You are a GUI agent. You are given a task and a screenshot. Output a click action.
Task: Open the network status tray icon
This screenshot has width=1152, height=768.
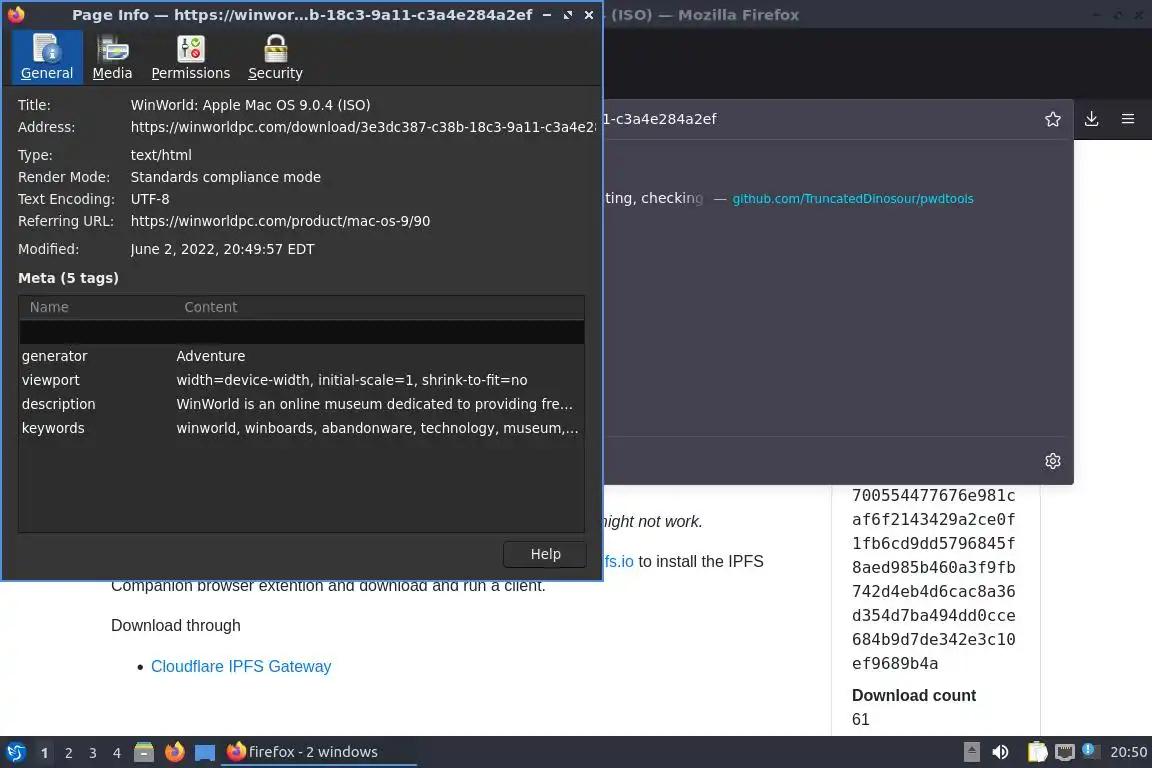1065,752
